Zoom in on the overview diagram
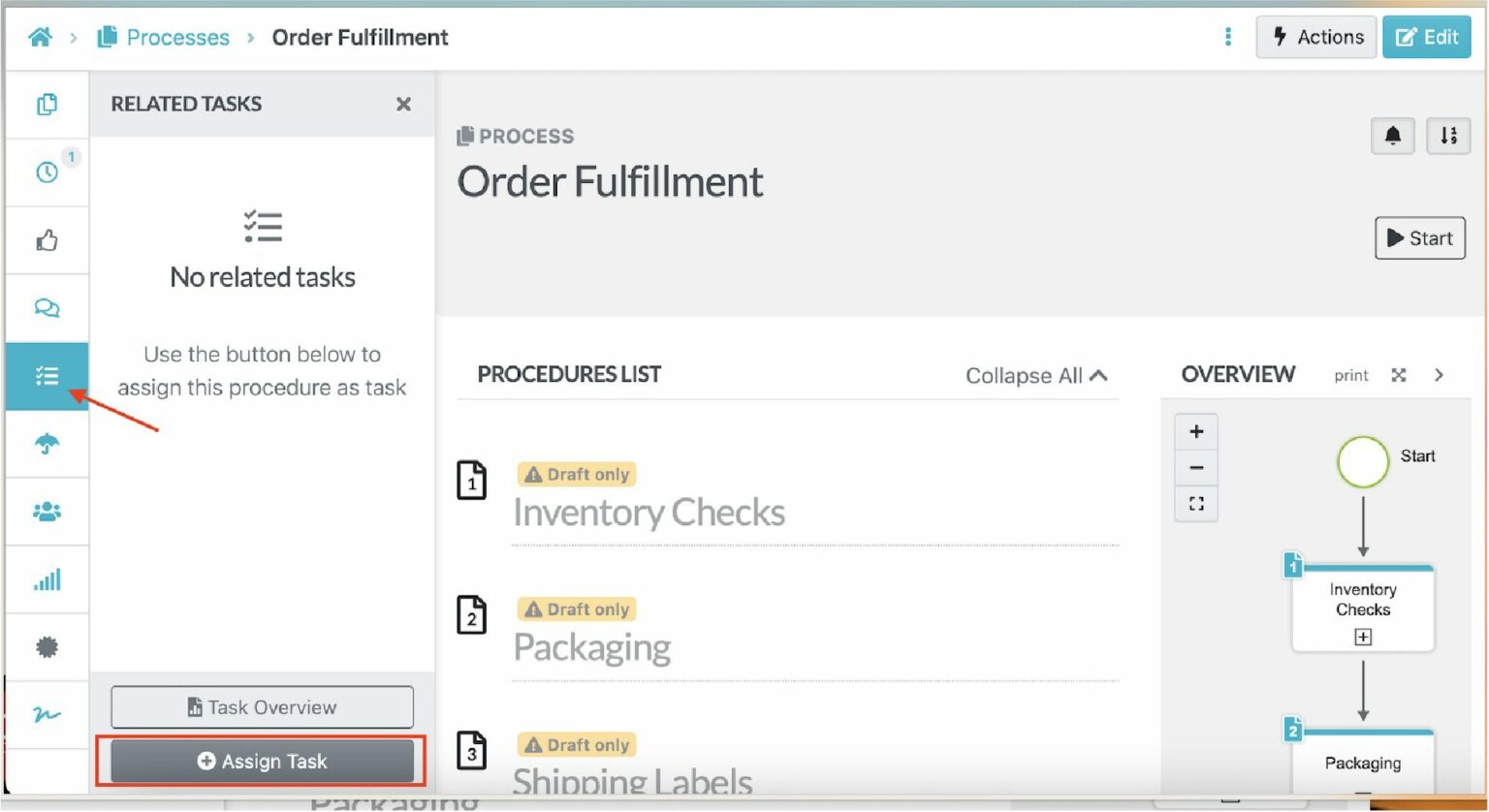The width and height of the screenshot is (1489, 812). pyautogui.click(x=1196, y=432)
